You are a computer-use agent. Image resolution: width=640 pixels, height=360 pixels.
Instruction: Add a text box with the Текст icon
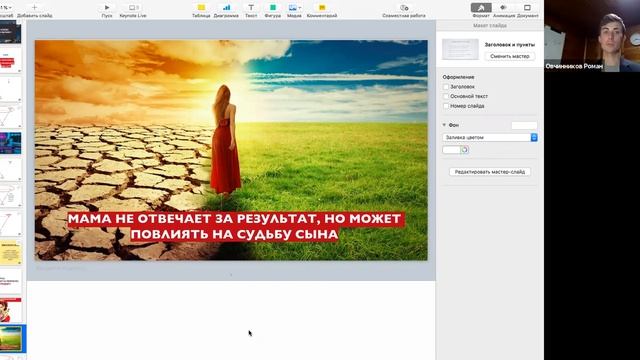pos(251,7)
